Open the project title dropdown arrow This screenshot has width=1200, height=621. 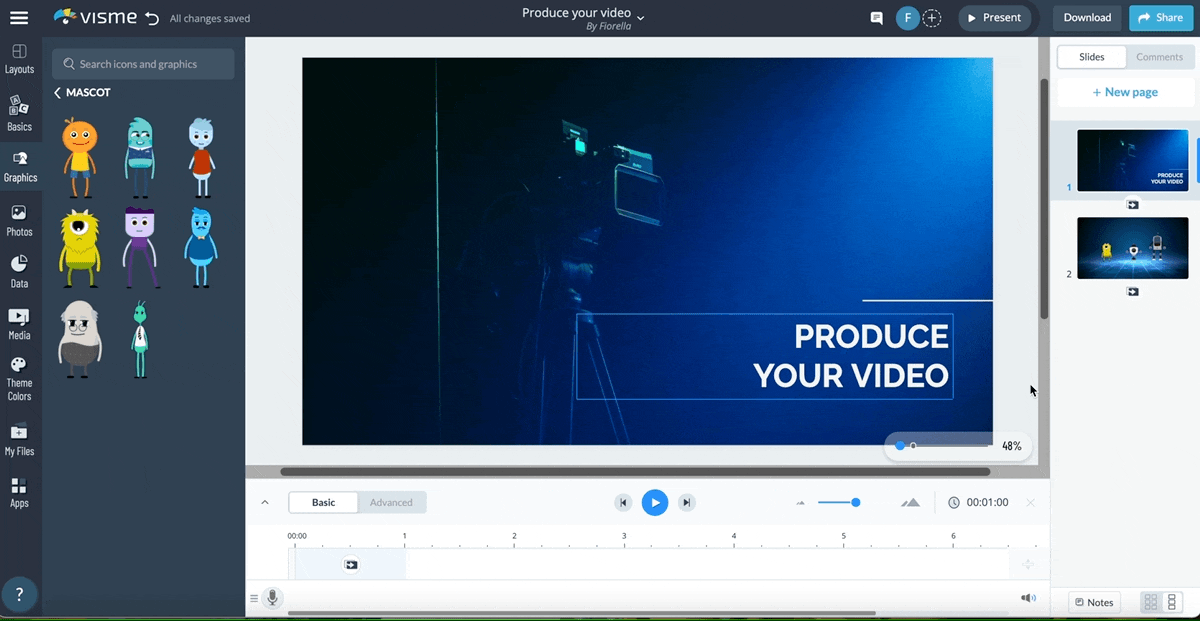(x=641, y=17)
